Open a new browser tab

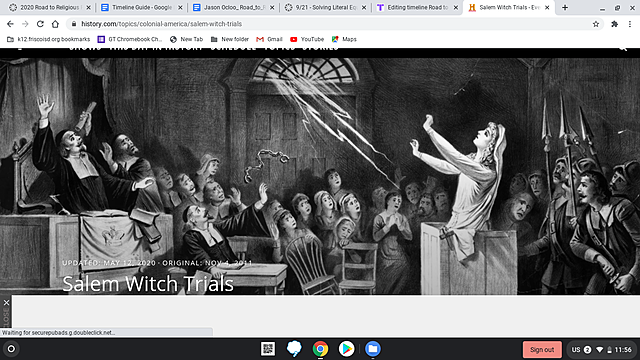tap(565, 7)
